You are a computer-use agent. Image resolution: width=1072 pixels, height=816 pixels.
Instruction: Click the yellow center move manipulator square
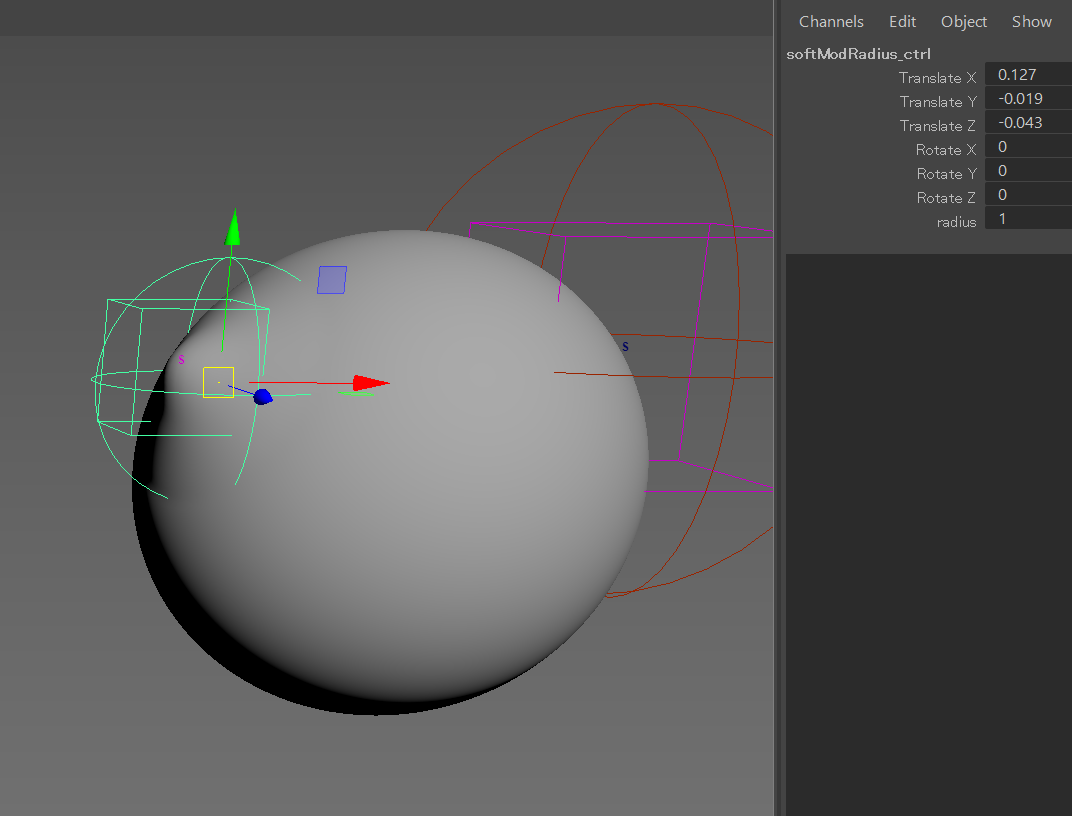[218, 383]
